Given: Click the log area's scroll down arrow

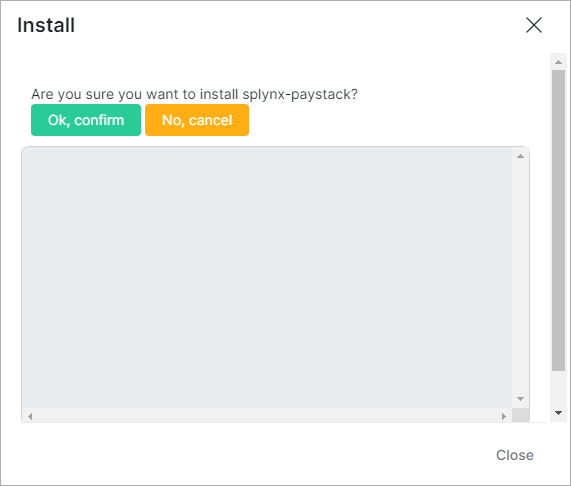Looking at the screenshot, I should (520, 399).
